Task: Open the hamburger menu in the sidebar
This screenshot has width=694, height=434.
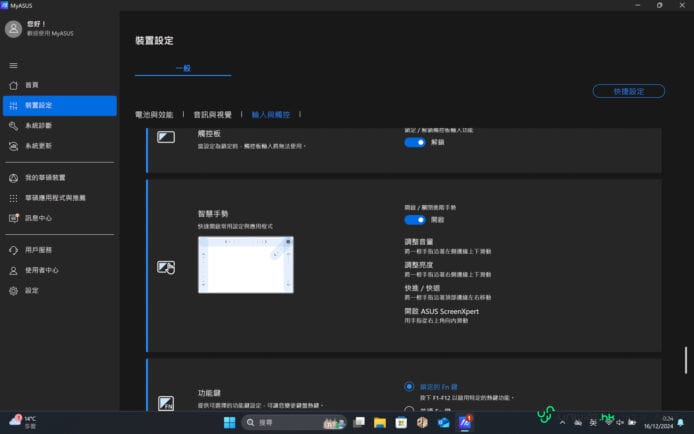Action: pyautogui.click(x=13, y=65)
